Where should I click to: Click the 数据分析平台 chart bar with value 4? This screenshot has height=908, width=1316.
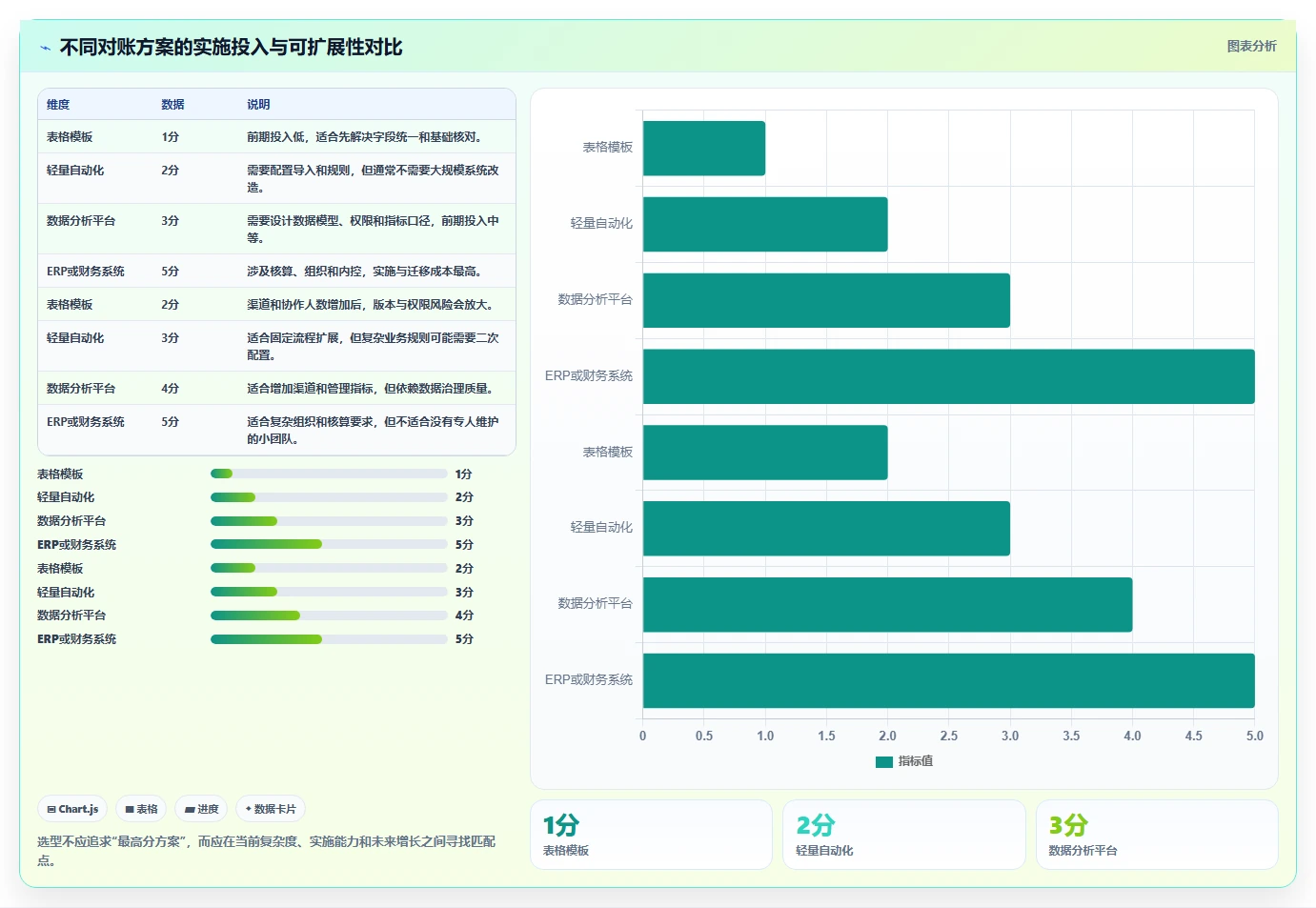887,605
